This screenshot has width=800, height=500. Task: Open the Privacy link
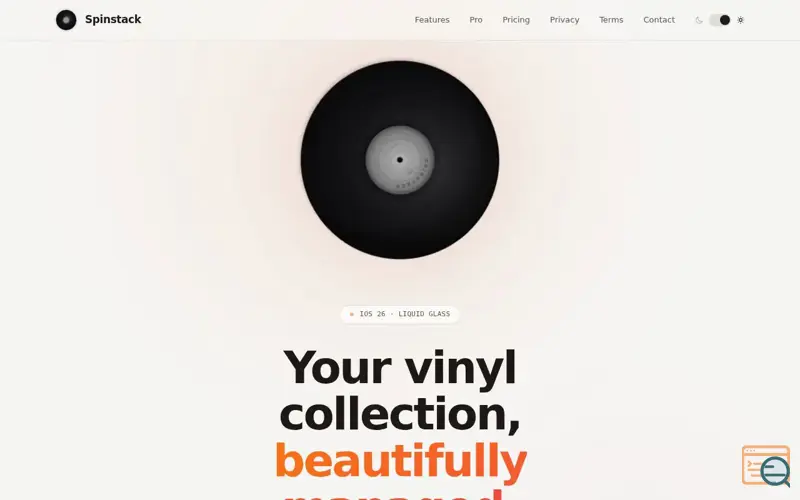(x=564, y=20)
